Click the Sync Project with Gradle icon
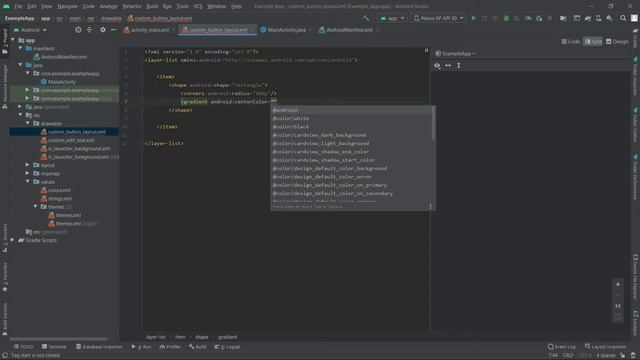 588,18
